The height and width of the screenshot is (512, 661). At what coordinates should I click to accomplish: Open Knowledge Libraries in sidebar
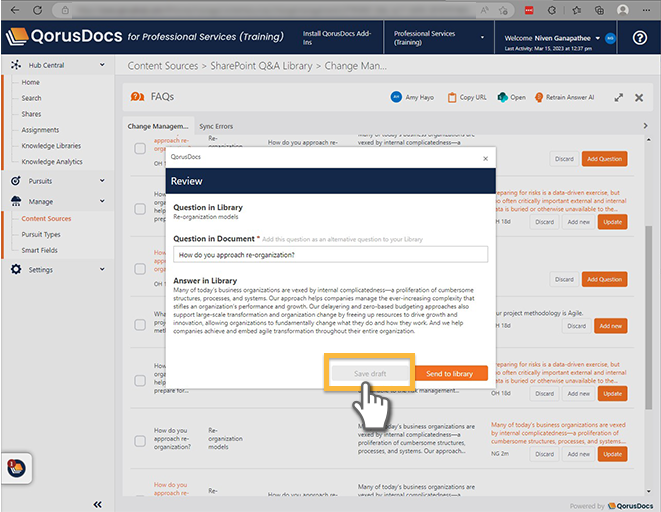pyautogui.click(x=51, y=146)
